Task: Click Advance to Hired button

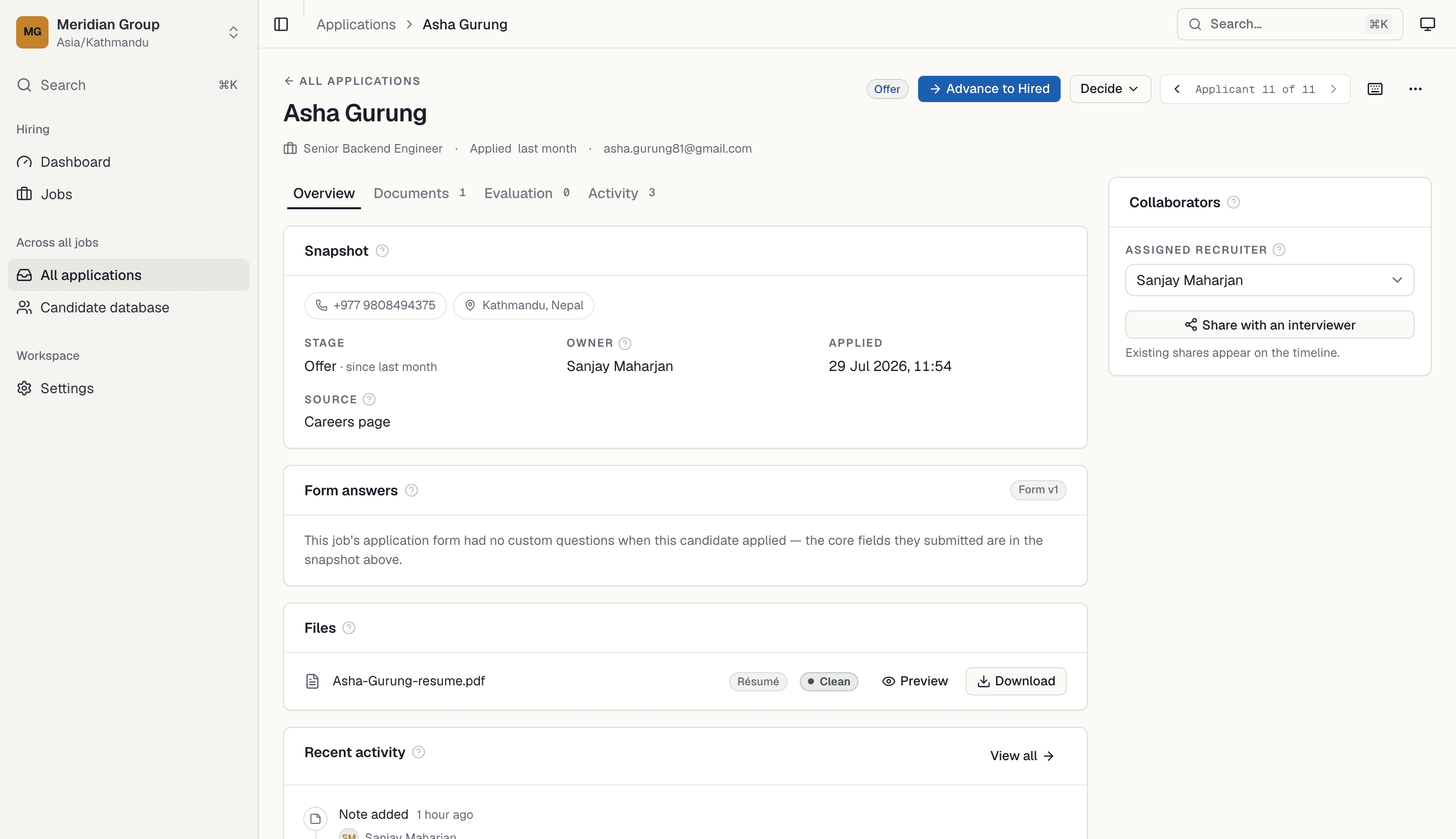Action: [x=989, y=89]
